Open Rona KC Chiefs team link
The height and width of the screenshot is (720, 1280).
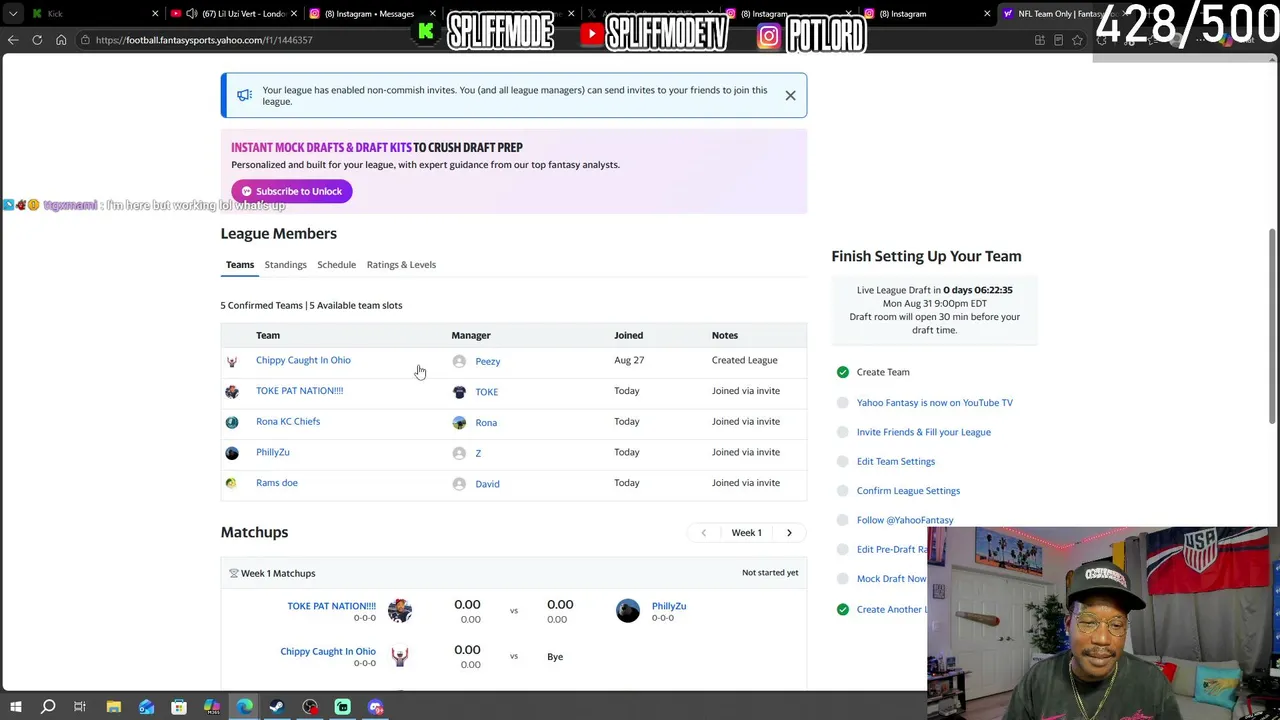[x=288, y=421]
